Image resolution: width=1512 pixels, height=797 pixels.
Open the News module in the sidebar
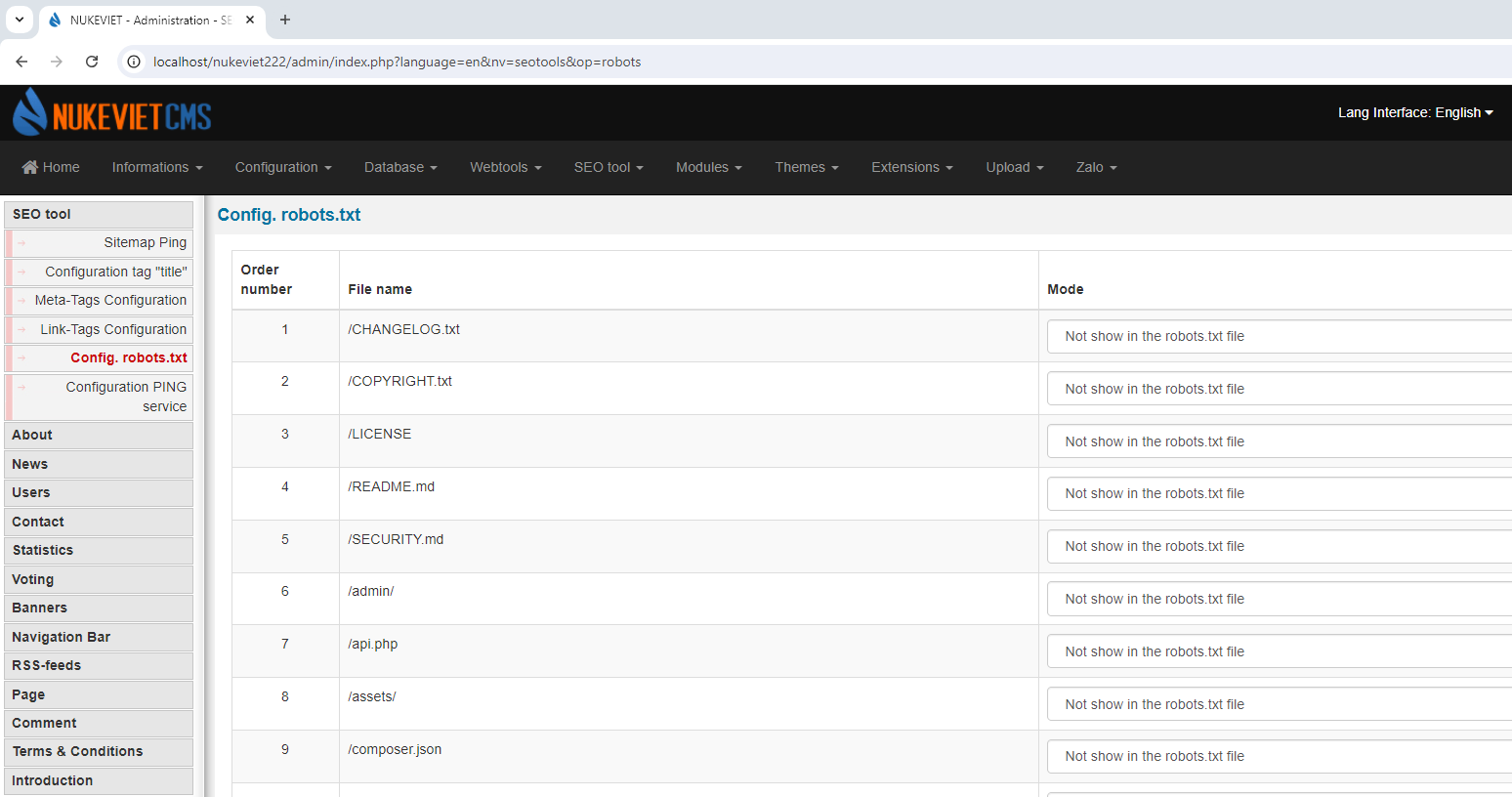99,464
